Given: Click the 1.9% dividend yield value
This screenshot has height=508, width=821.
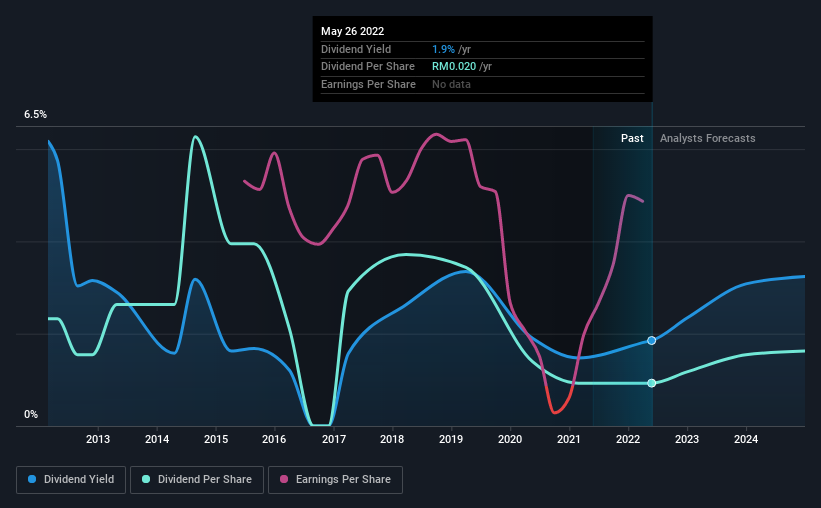Looking at the screenshot, I should [443, 49].
